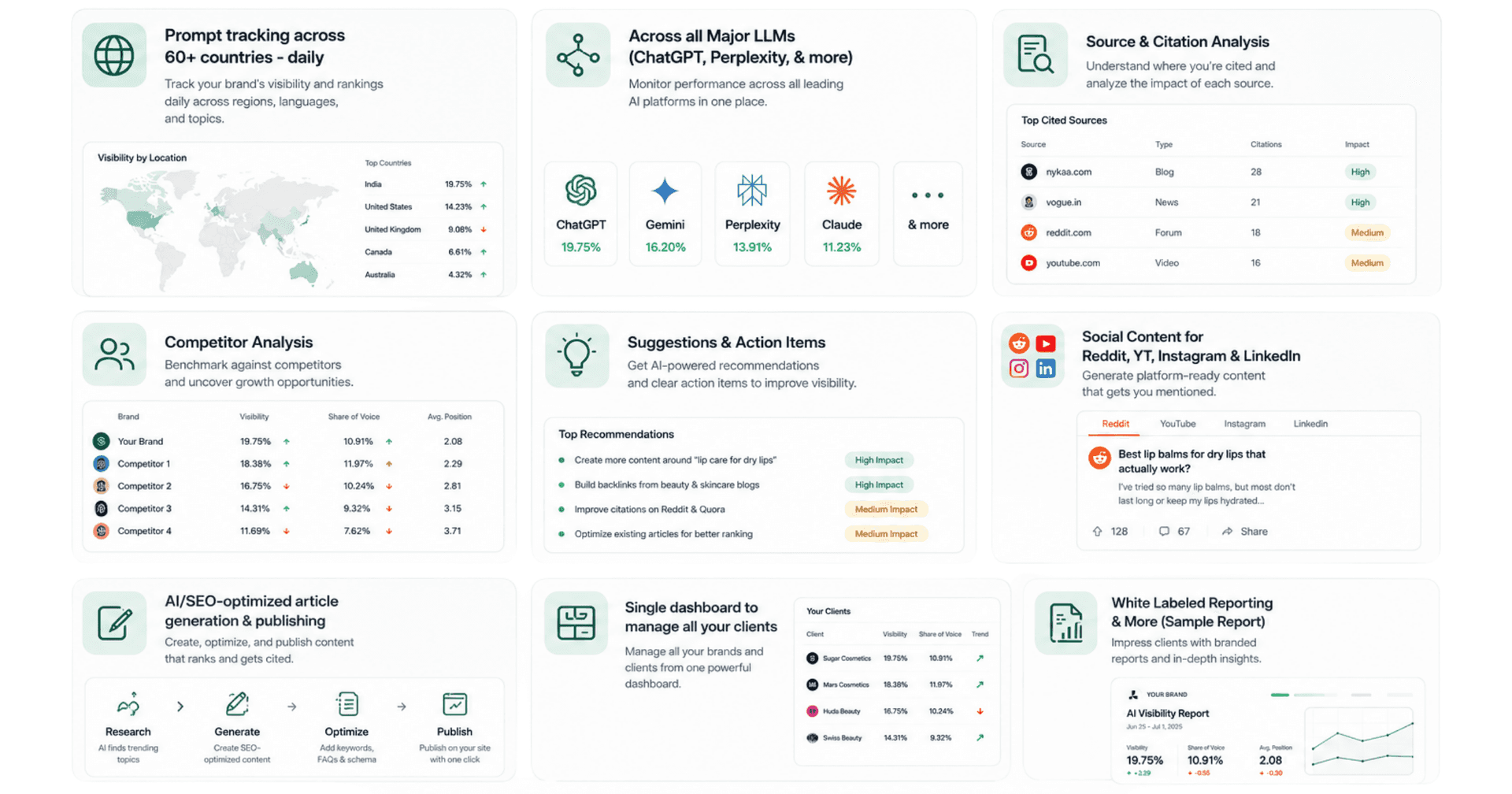Viewport: 1512px width, 794px height.
Task: Click the three dots '& more' icon
Action: click(928, 195)
